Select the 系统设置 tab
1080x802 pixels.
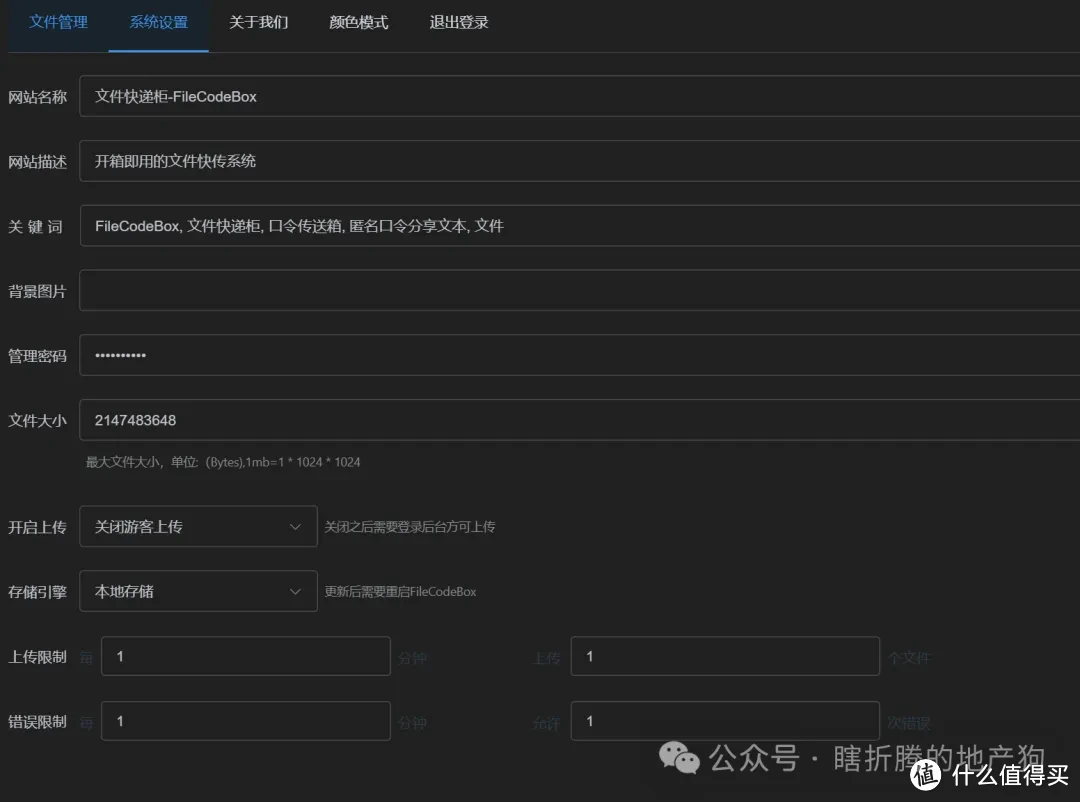[157, 21]
